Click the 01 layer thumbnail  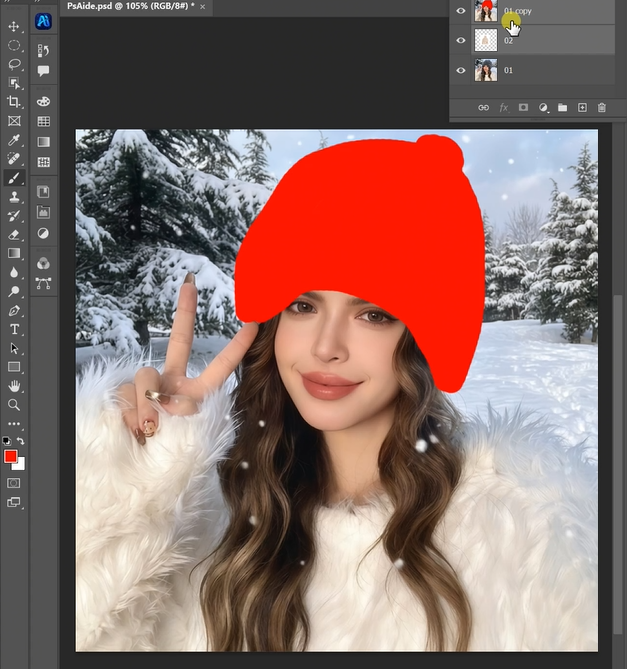pos(486,70)
